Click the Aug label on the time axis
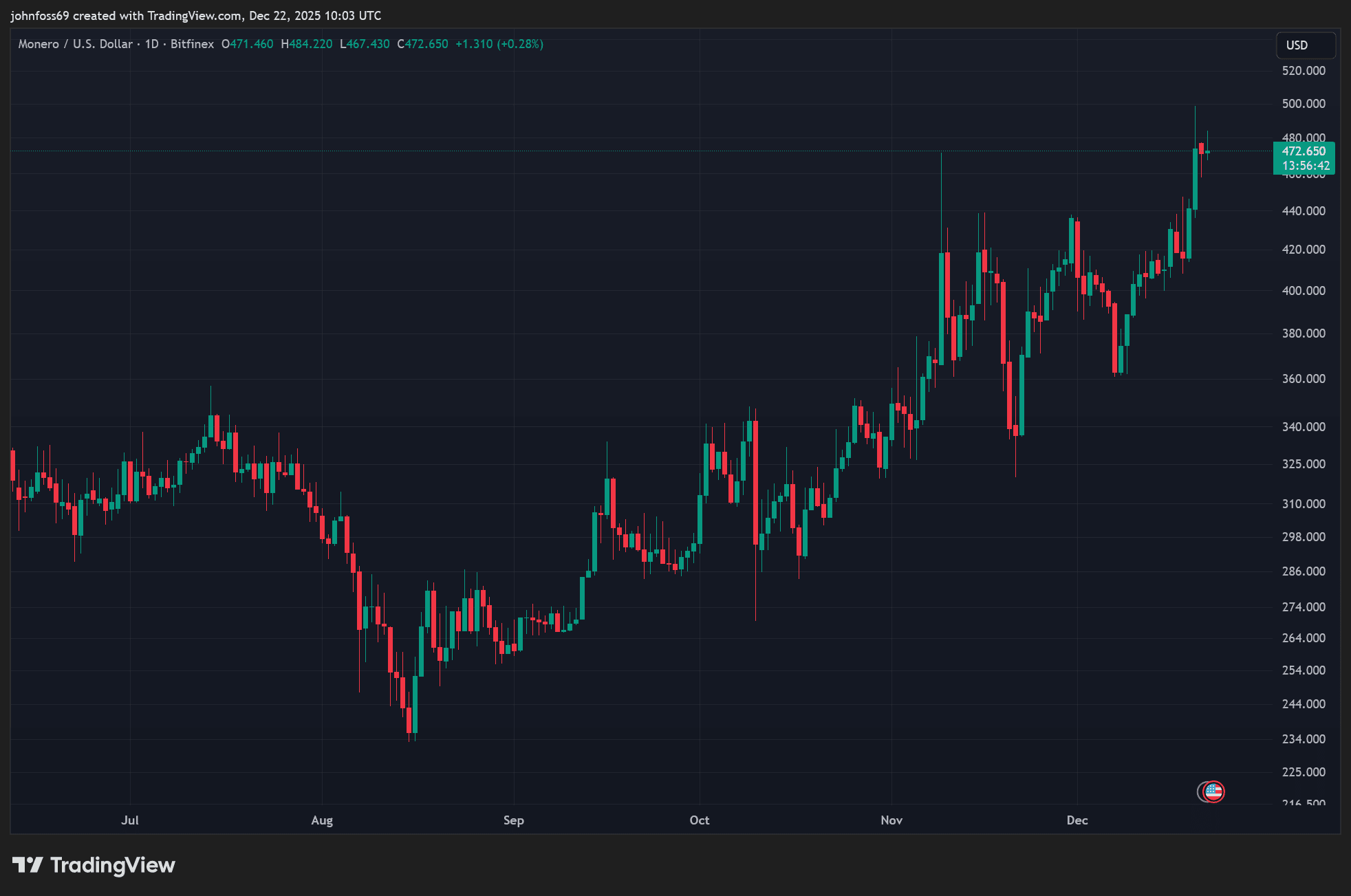 (322, 820)
